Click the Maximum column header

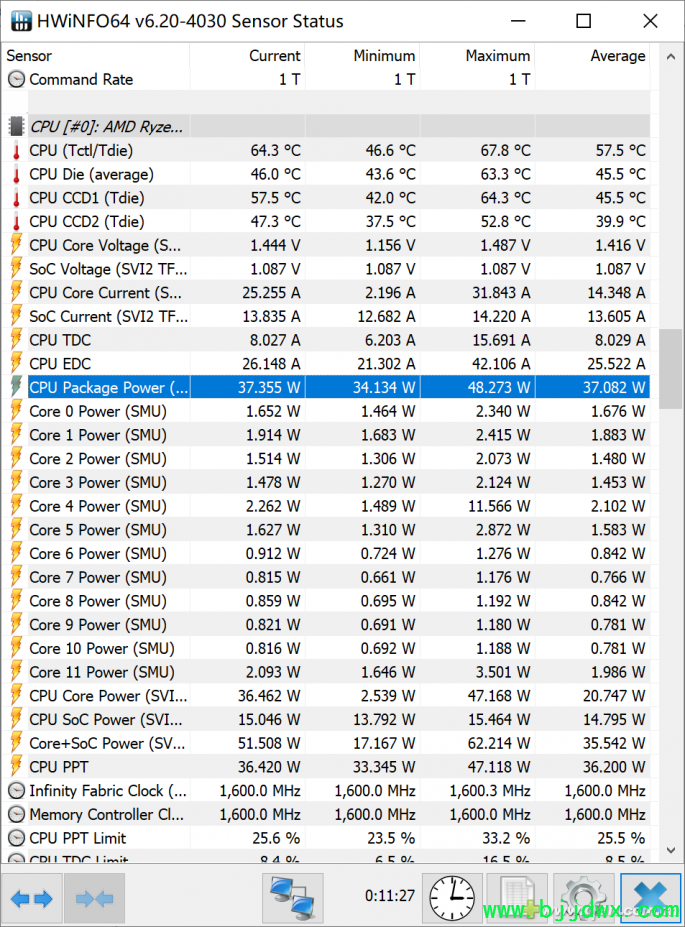478,56
